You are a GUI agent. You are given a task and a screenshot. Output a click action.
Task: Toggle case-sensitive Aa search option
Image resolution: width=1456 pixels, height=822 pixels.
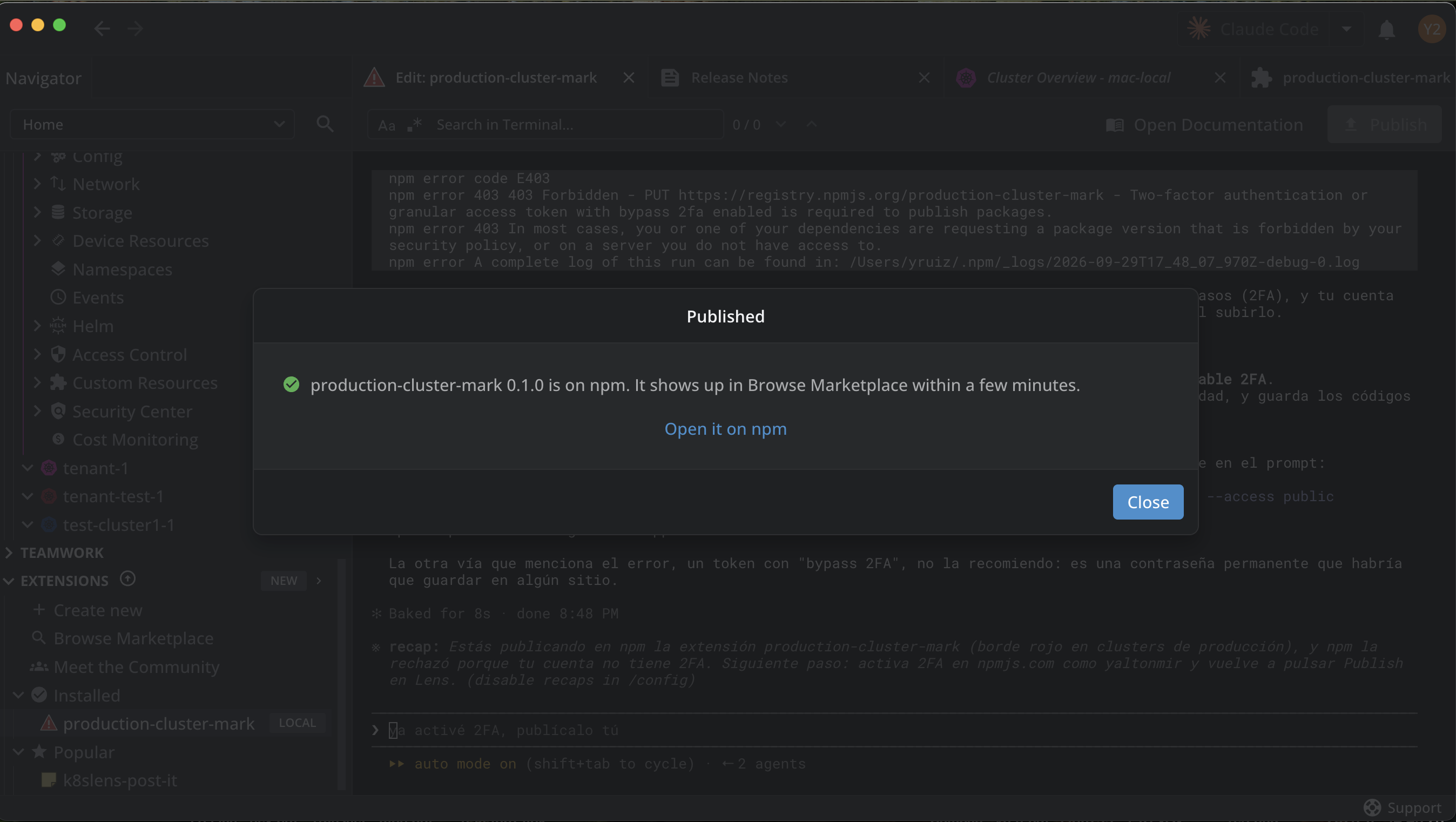coord(386,125)
